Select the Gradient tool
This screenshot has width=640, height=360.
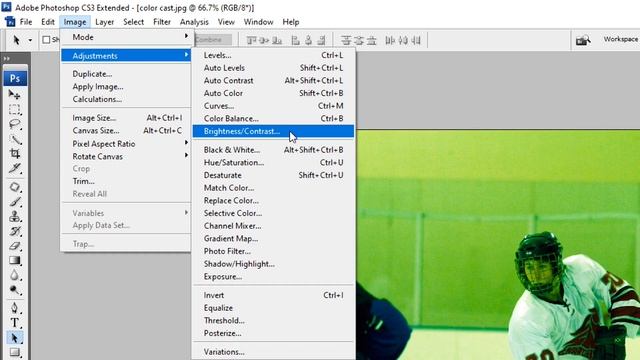14,260
